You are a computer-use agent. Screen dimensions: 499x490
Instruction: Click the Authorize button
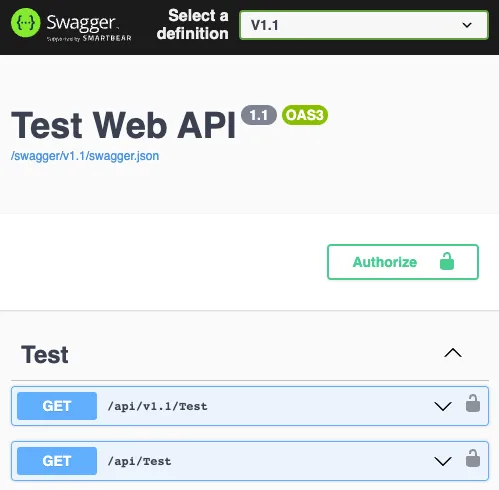[403, 262]
